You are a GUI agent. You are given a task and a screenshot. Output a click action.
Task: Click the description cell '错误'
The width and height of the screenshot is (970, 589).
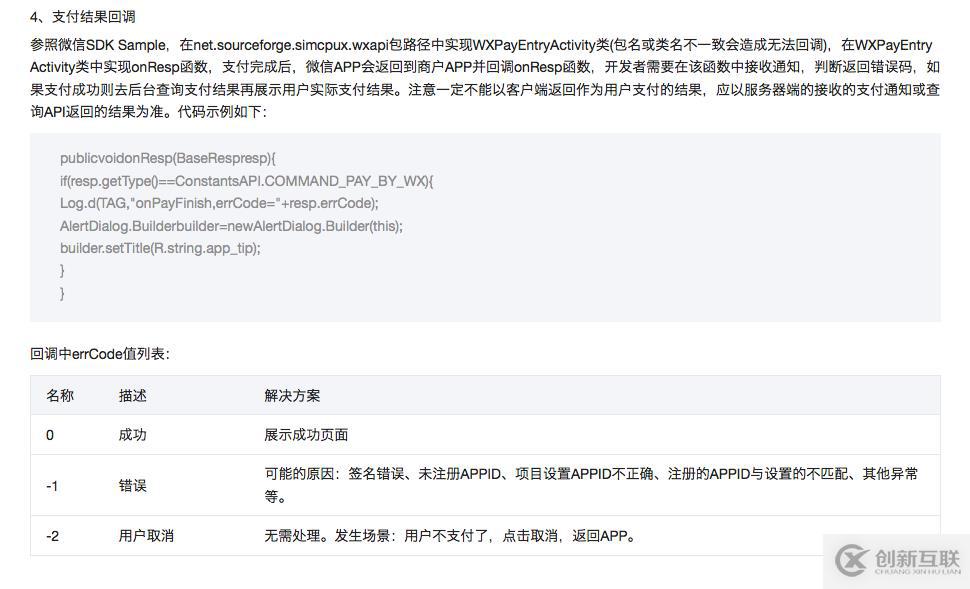(132, 486)
